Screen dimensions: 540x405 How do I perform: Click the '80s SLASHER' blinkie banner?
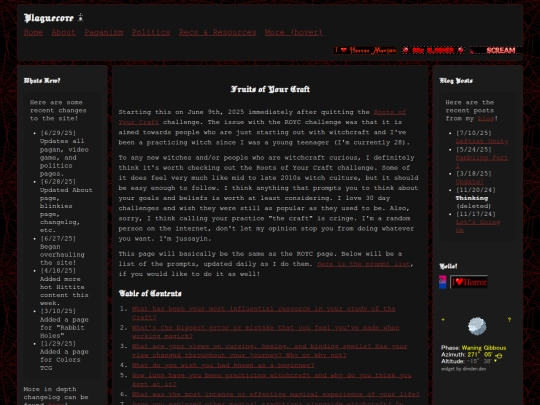(433, 50)
